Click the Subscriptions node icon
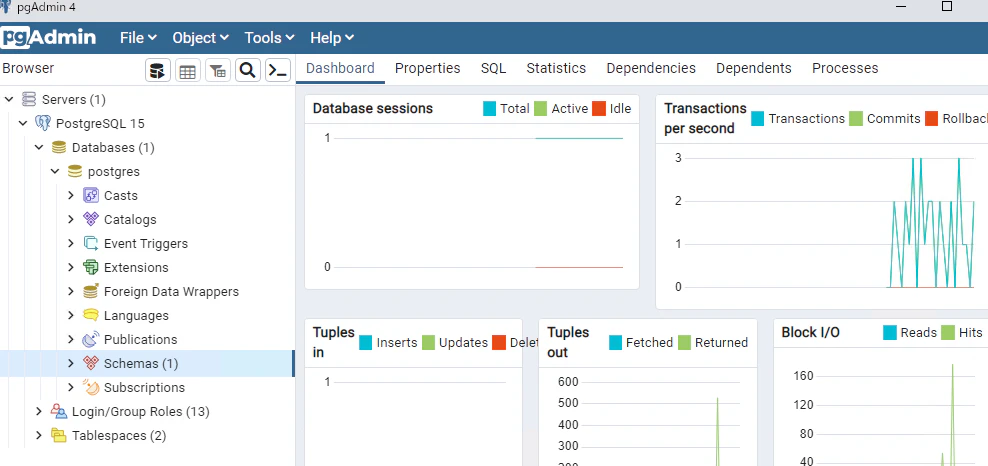This screenshot has height=466, width=988. click(x=91, y=387)
